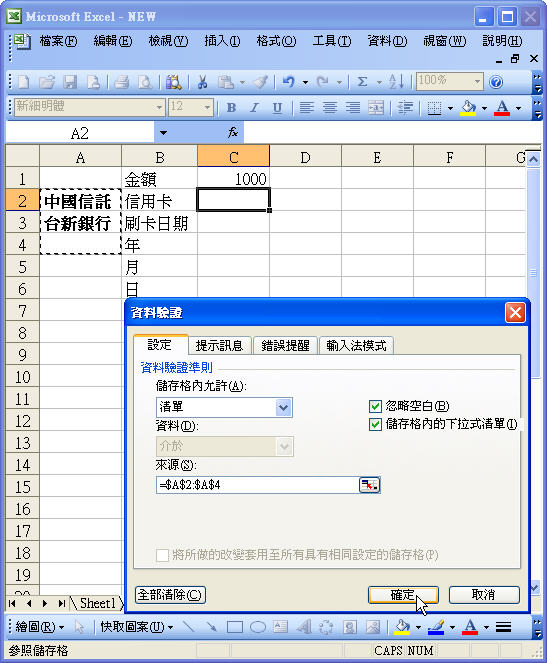547x663 pixels.
Task: Open the allow type 清單 dropdown
Action: (x=283, y=408)
